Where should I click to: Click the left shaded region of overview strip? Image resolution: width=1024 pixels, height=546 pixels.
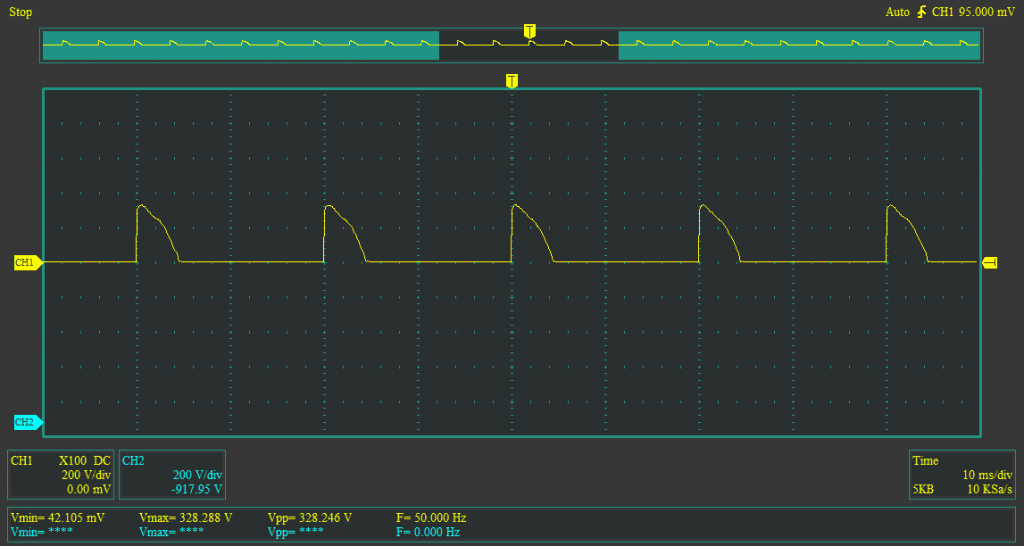240,45
